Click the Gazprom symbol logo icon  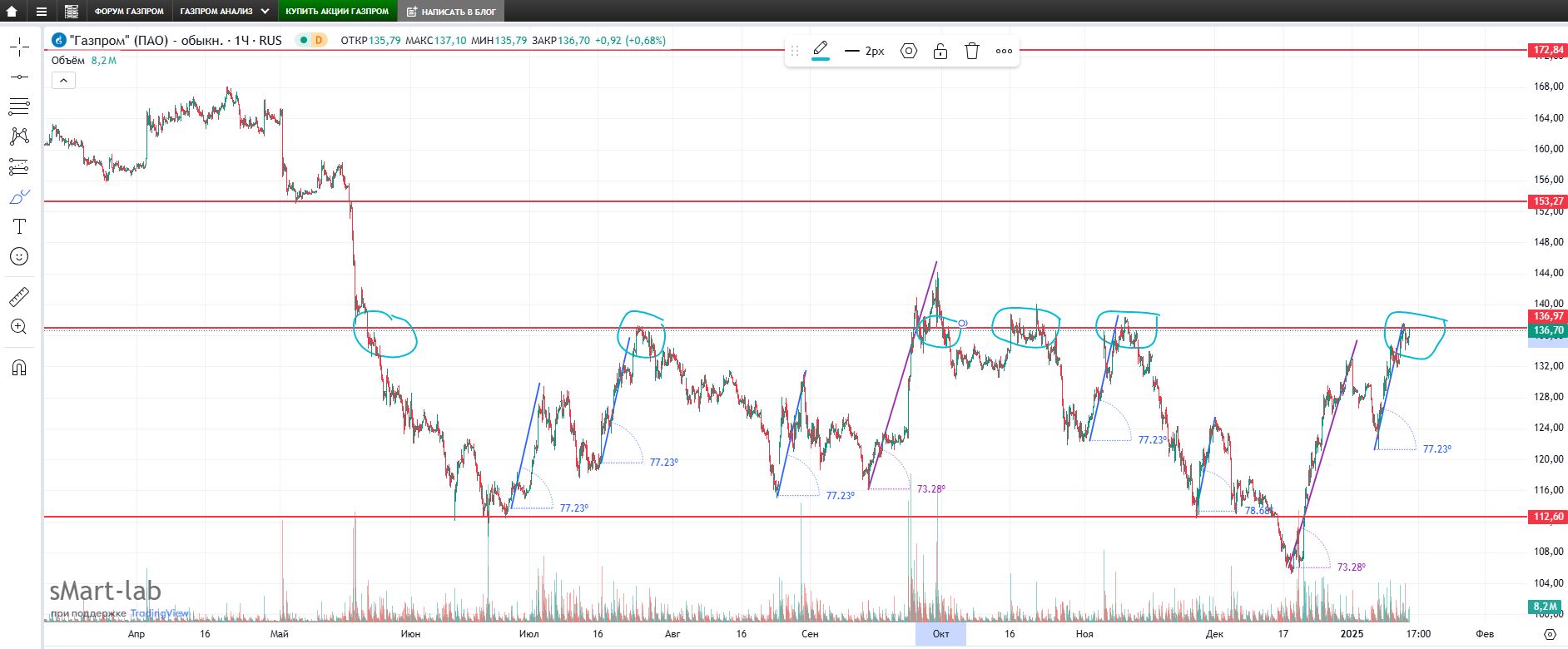[x=59, y=40]
